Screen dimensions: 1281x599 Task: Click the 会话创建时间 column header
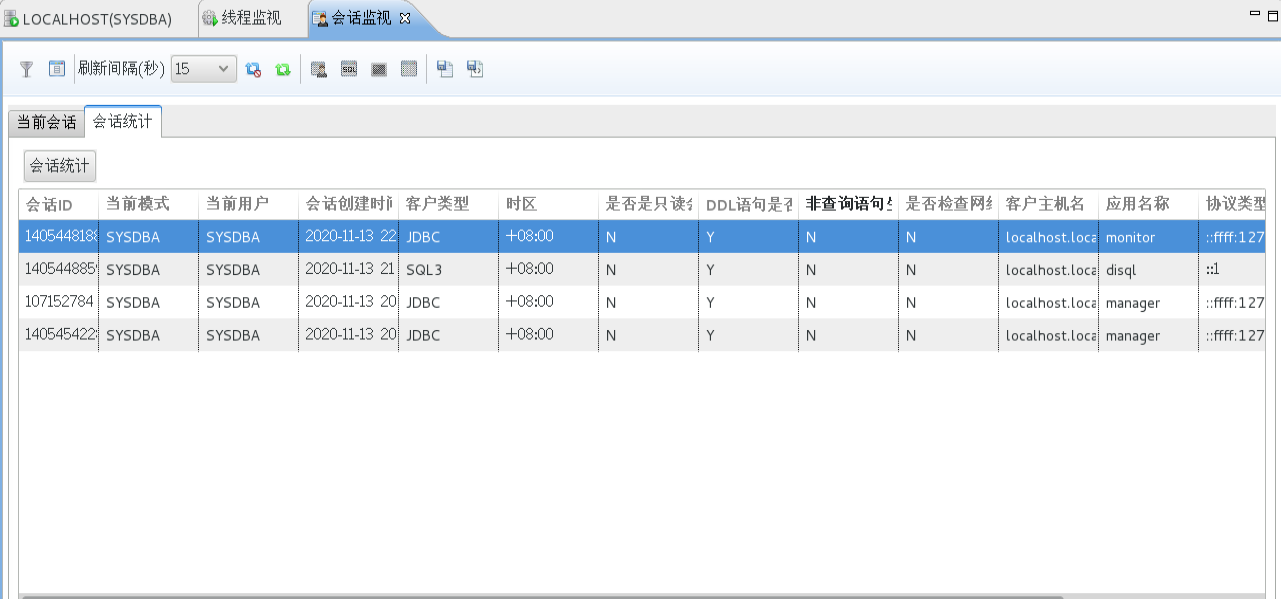(x=348, y=204)
